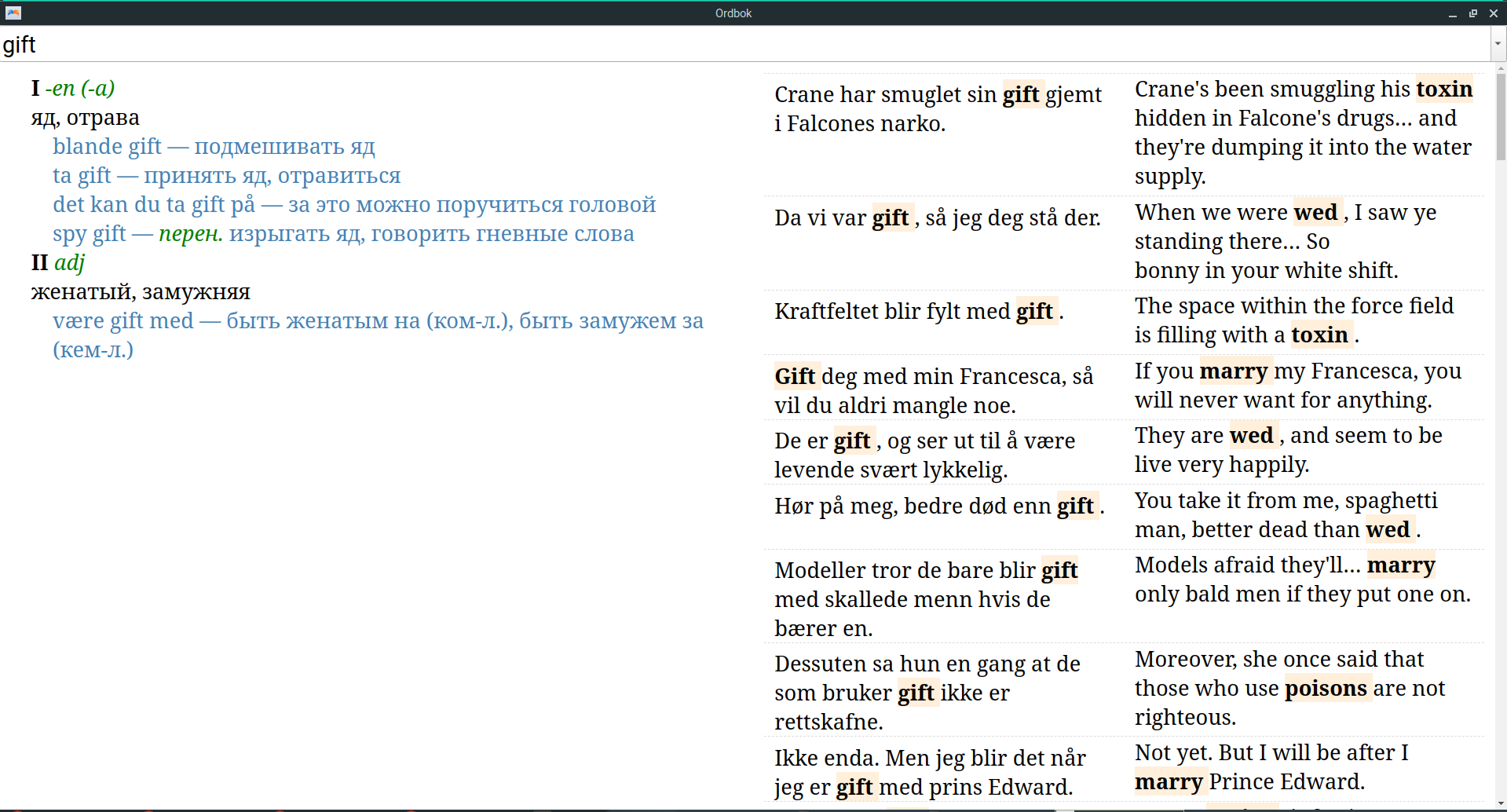Click 'If you marry my Francesca' translation
Screen dimensions: 1507x812
(1298, 385)
